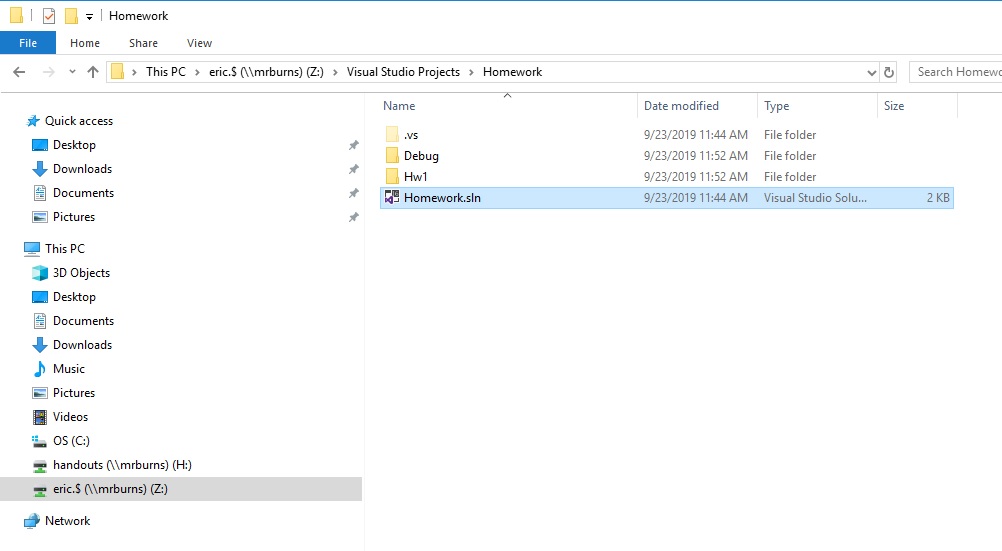Open the Share ribbon tab
Screen dimensions: 1002x551
(x=143, y=43)
